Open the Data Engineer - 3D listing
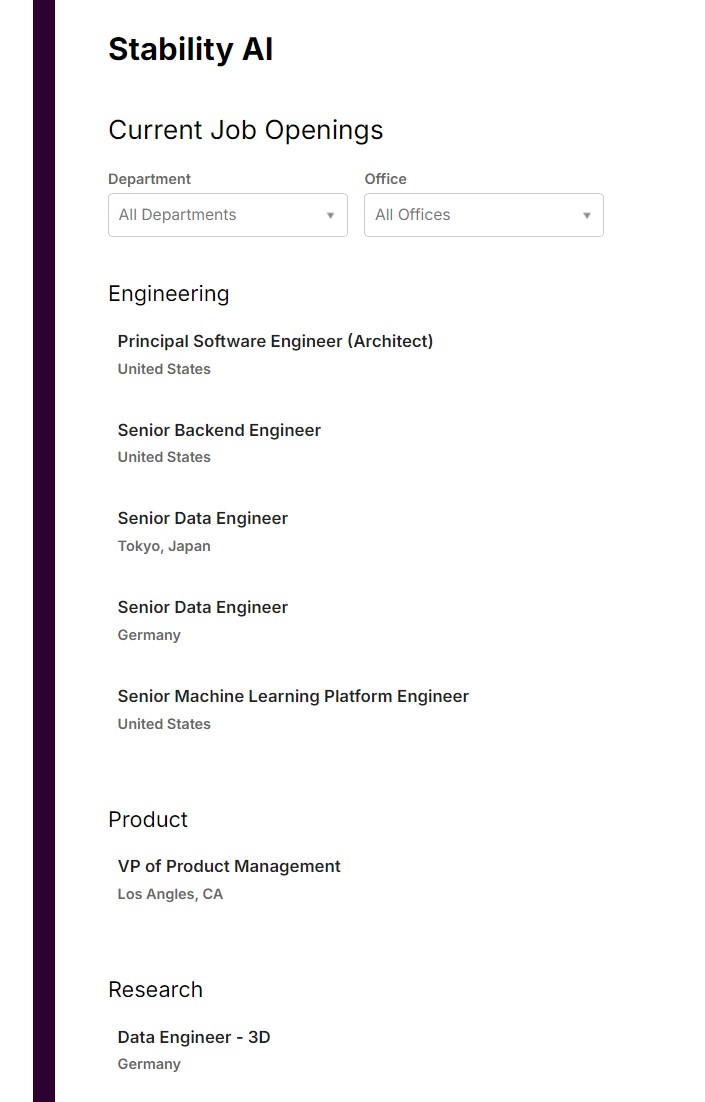Viewport: 705px width, 1102px height. coord(193,1037)
